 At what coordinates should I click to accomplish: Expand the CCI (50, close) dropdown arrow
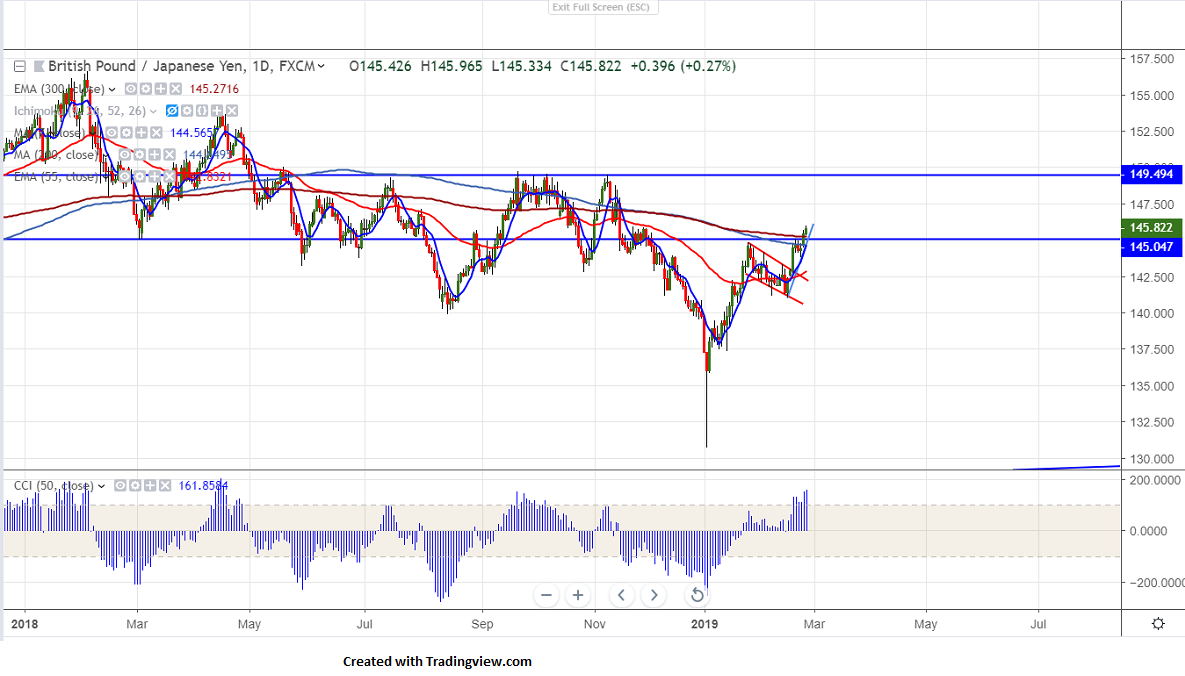pyautogui.click(x=101, y=486)
